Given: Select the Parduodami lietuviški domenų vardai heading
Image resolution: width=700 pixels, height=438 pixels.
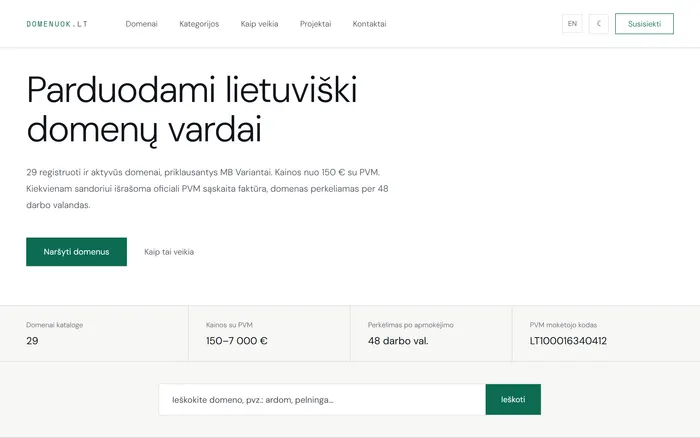Looking at the screenshot, I should [192, 109].
